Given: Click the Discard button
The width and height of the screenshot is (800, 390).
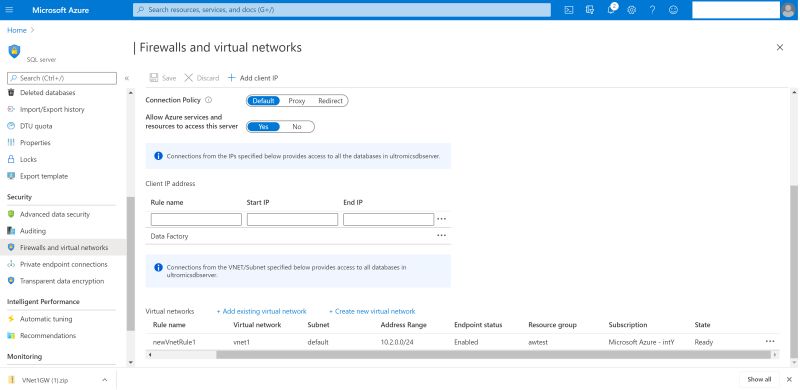Looking at the screenshot, I should click(x=202, y=78).
